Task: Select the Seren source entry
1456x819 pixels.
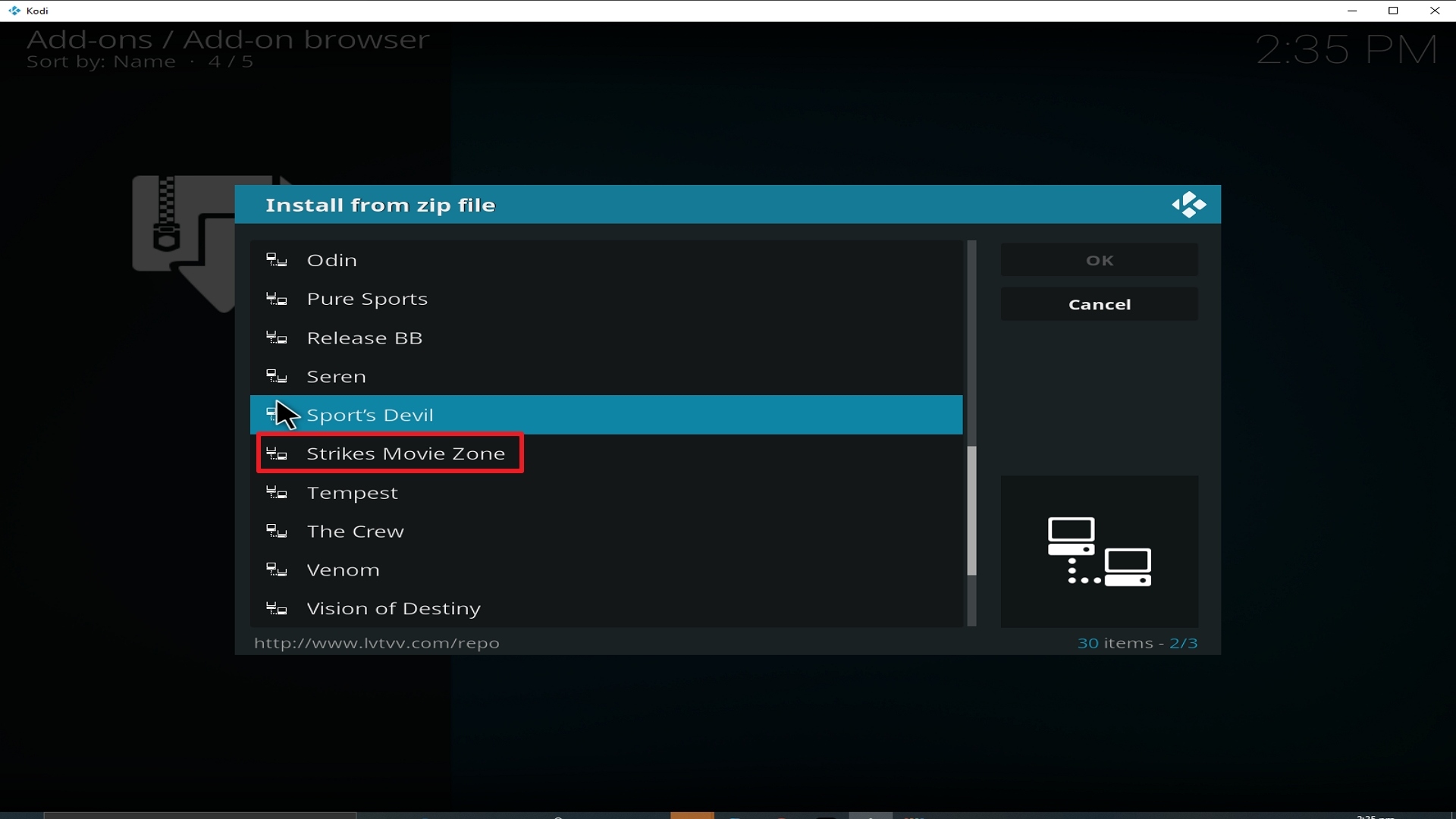Action: 606,376
